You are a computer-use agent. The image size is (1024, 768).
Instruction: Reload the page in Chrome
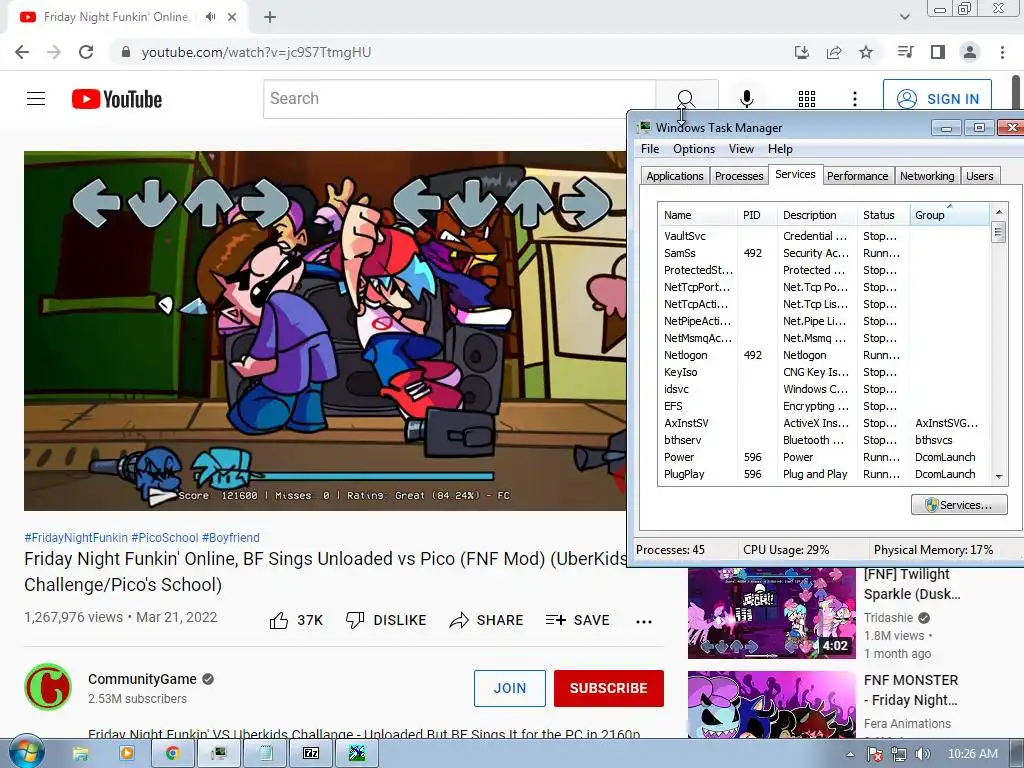coord(86,52)
